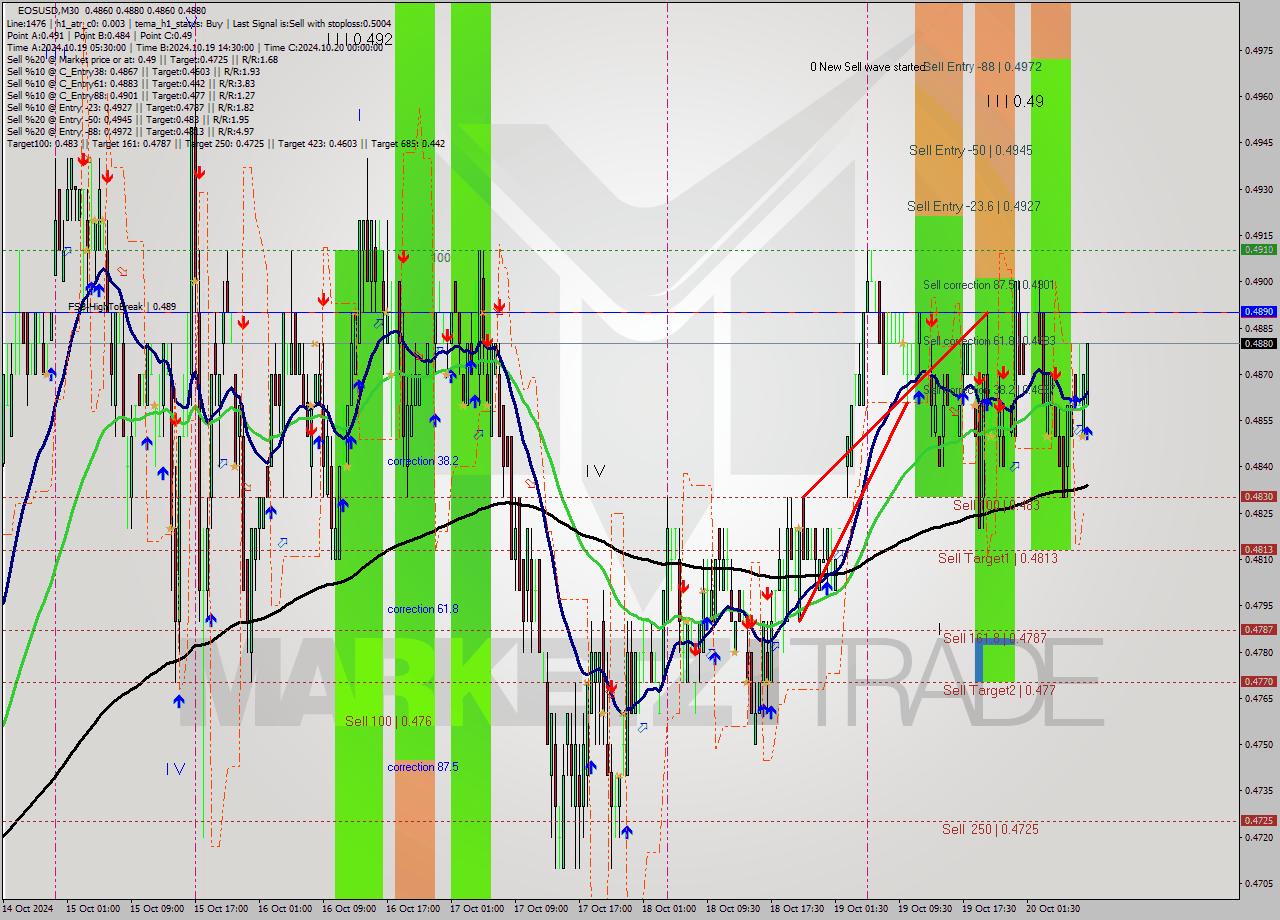The image size is (1280, 920).
Task: Click the '19 Oct 09:30' time axis label
Action: click(925, 909)
